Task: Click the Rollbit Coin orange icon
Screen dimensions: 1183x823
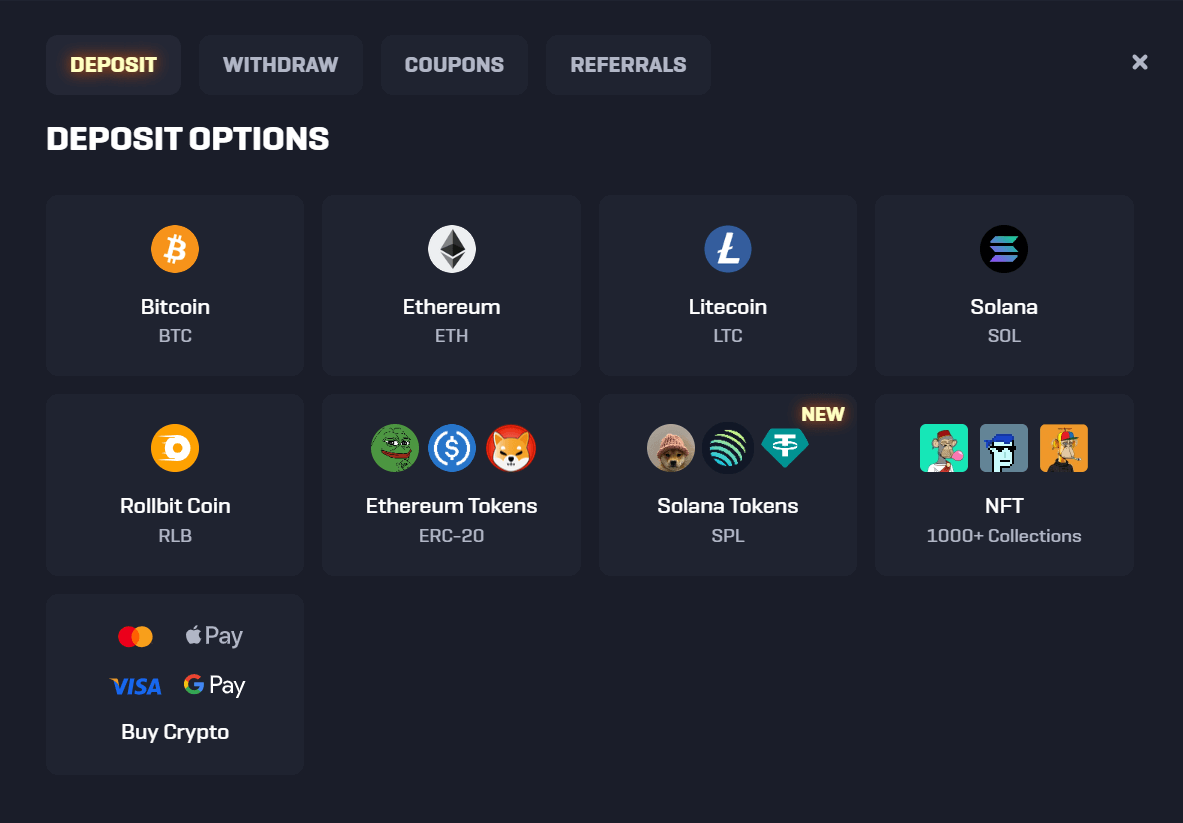Action: (175, 448)
